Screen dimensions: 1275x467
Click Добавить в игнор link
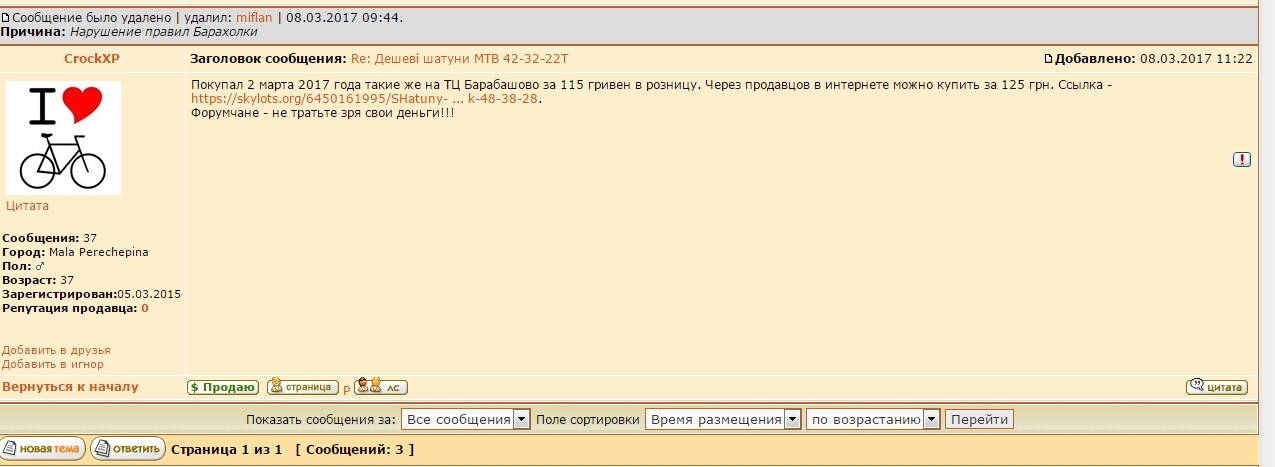52,364
